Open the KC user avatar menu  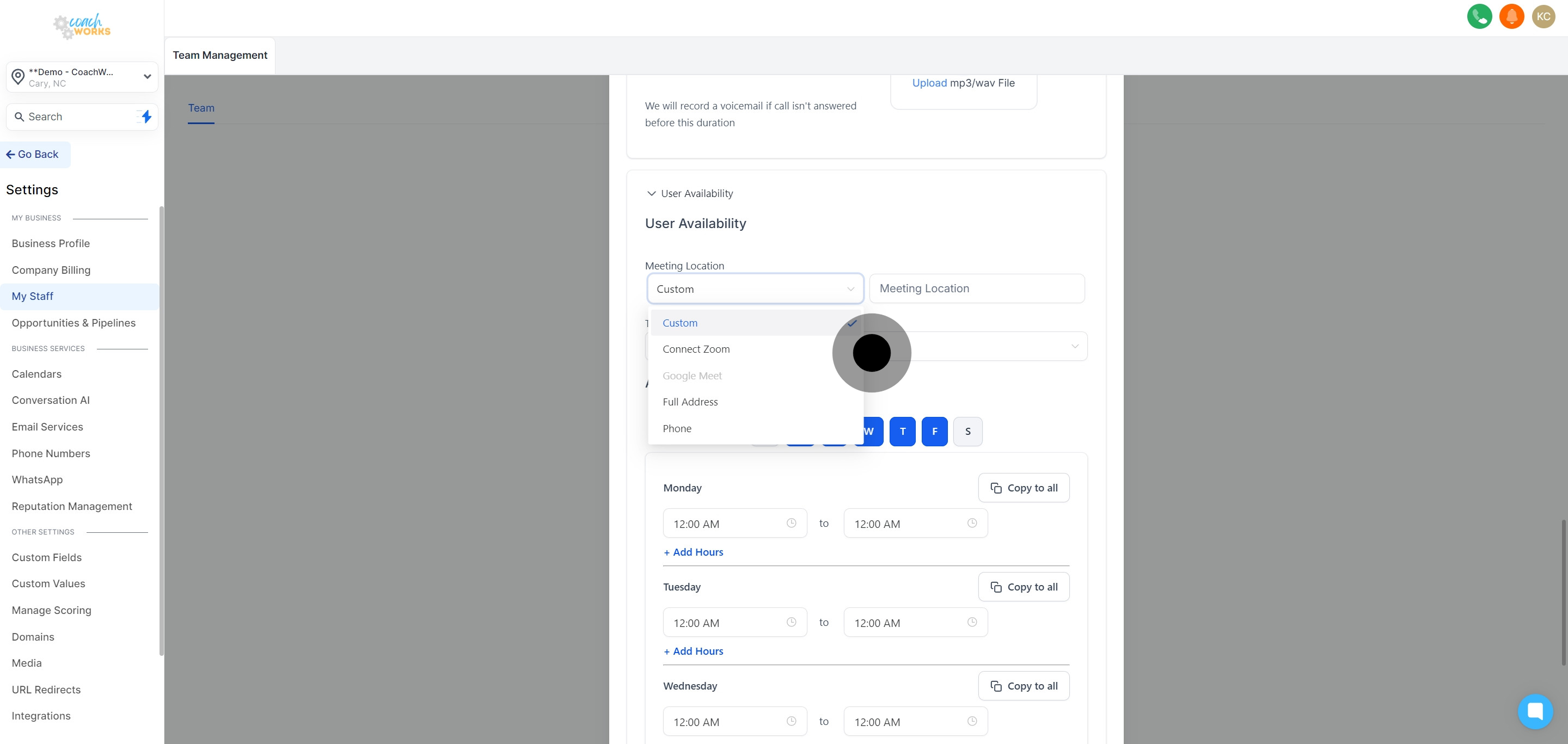tap(1543, 16)
